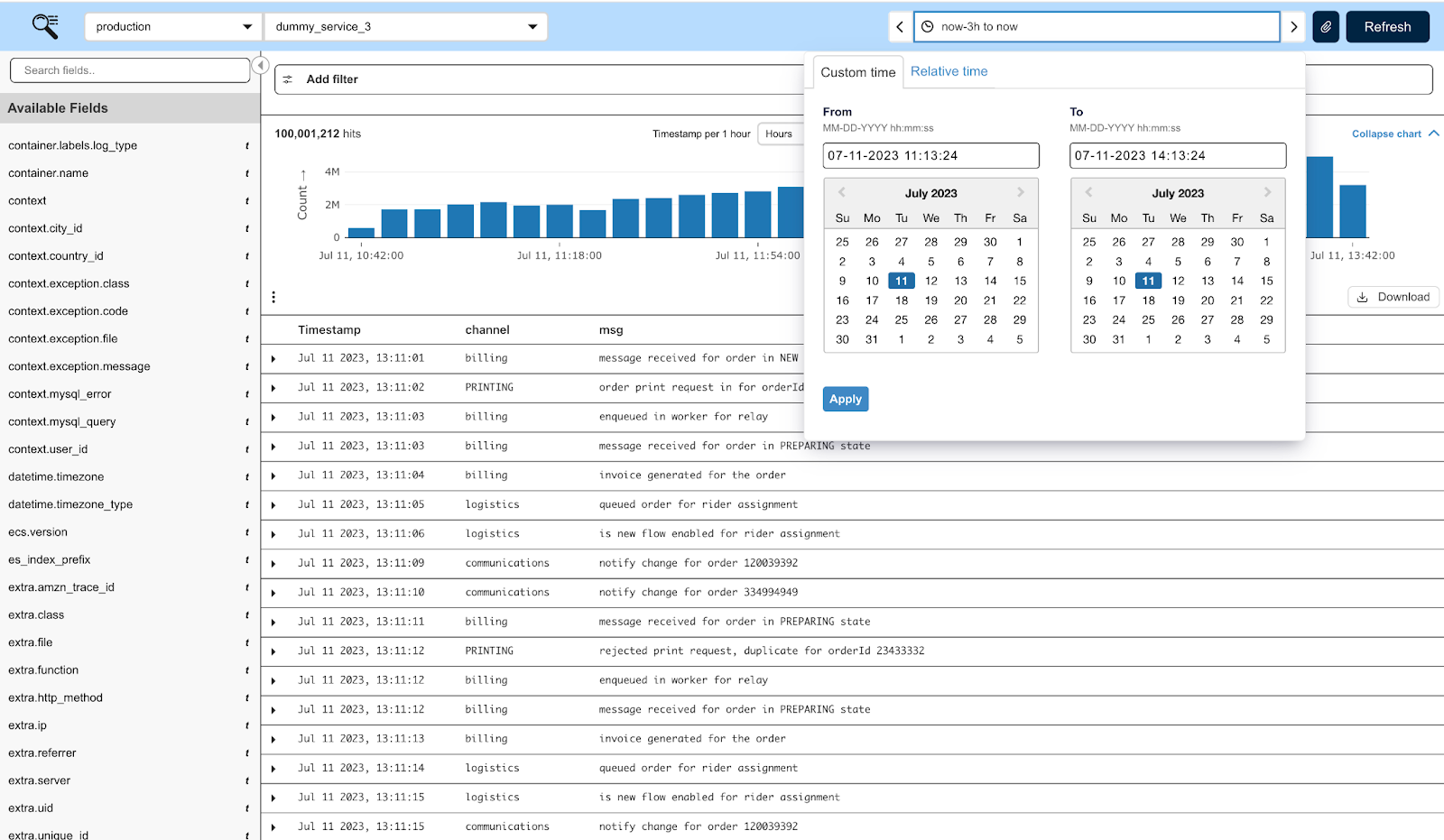Click the clock icon in time range field
1444x840 pixels.
pos(928,27)
